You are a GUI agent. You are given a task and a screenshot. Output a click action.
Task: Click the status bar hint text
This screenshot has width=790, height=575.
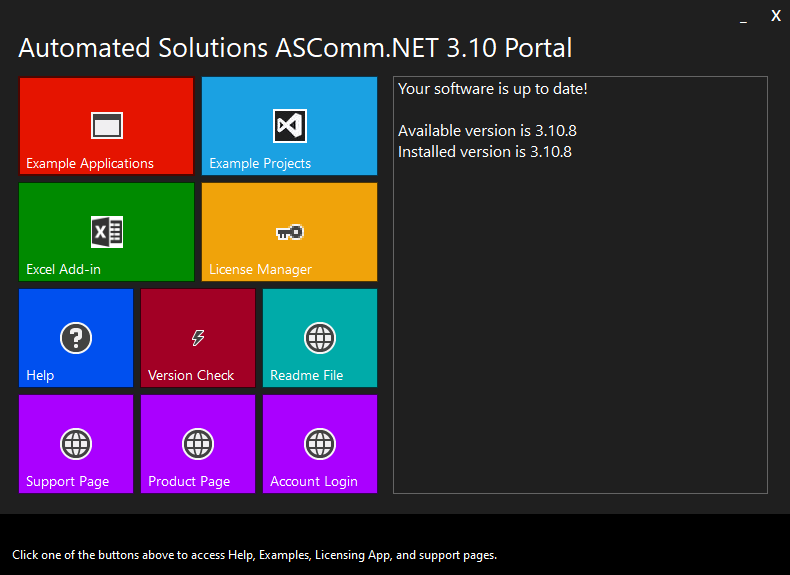coord(254,555)
